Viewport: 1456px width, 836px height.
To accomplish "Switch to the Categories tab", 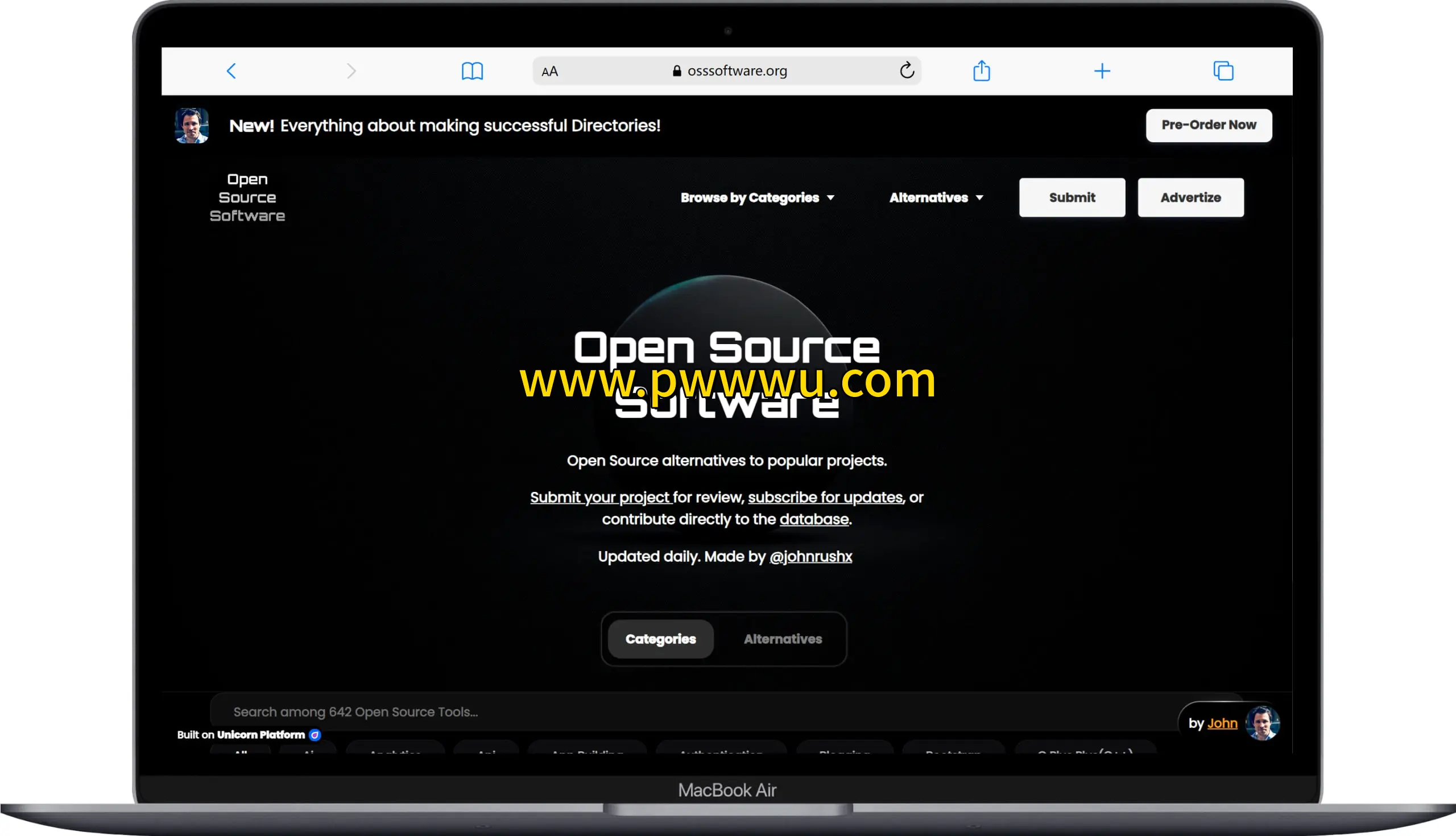I will pyautogui.click(x=660, y=639).
